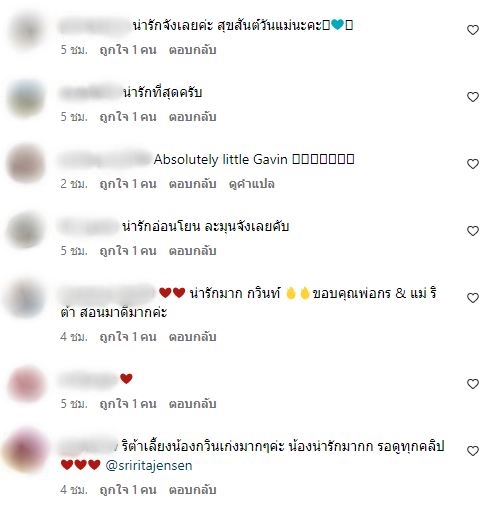The width and height of the screenshot is (488, 515).
Task: Click 'ดูคำแปล' under the Gavin comment
Action: pos(252,184)
